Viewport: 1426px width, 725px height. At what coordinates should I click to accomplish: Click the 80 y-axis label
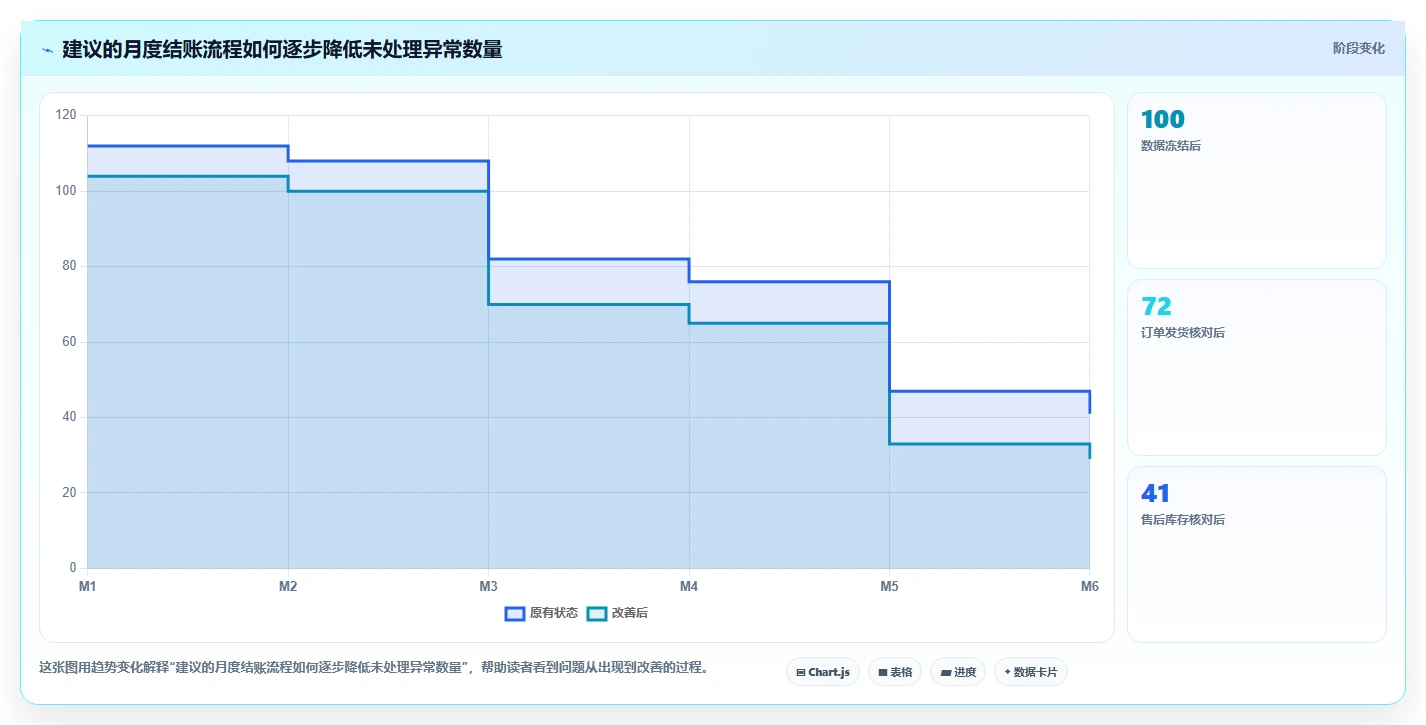coord(69,266)
